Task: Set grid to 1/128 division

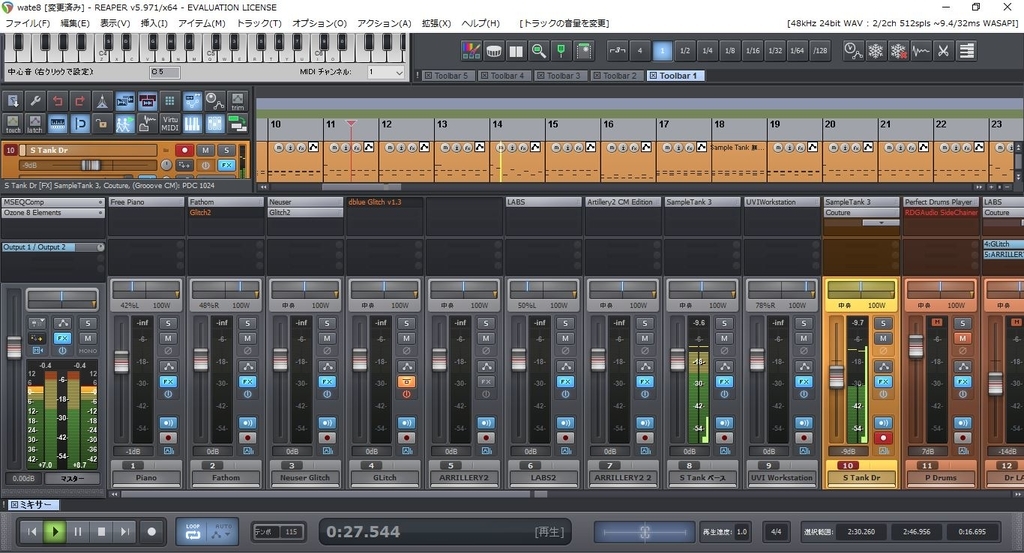Action: coord(820,50)
